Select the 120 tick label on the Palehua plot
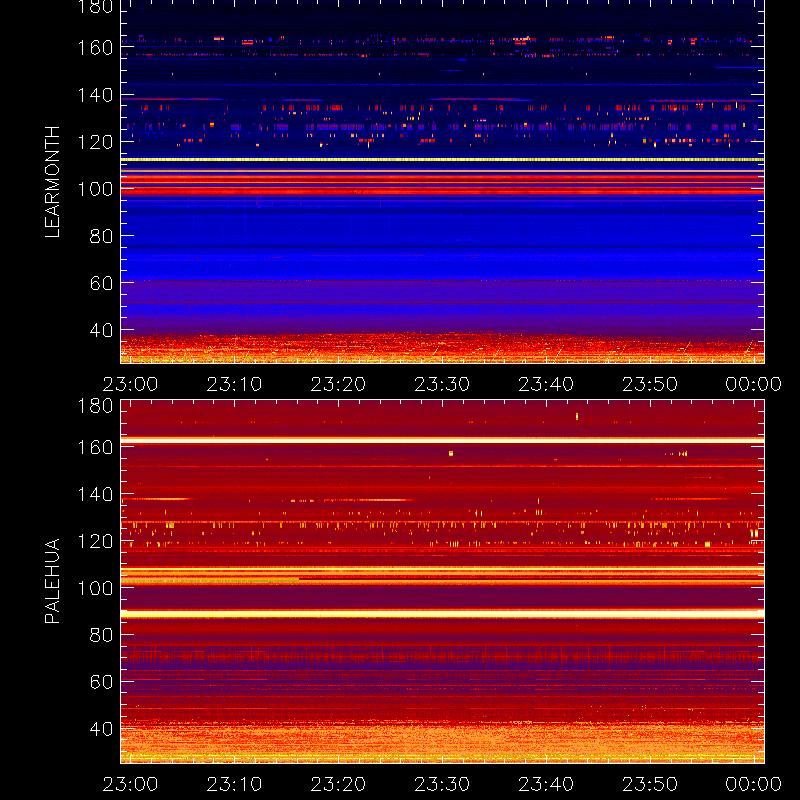800x800 pixels. tap(95, 541)
